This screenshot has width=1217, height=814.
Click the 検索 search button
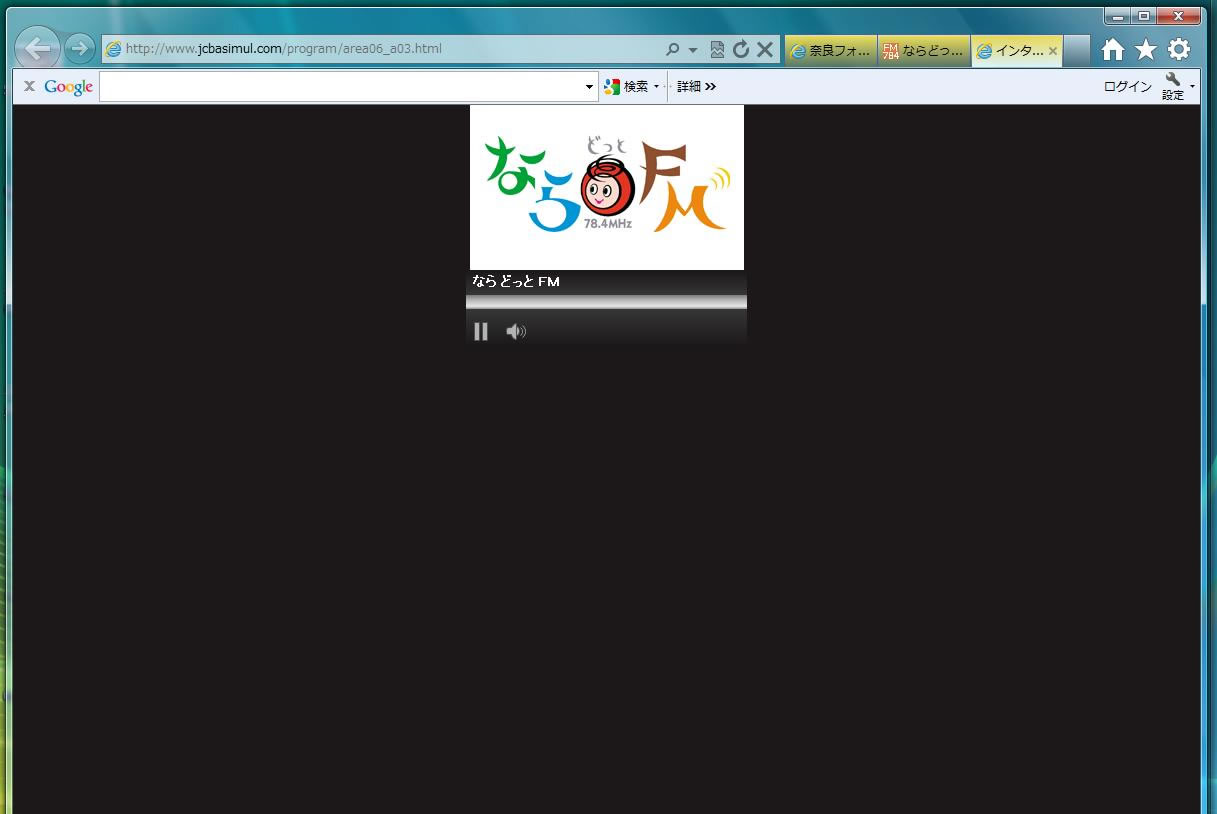627,87
